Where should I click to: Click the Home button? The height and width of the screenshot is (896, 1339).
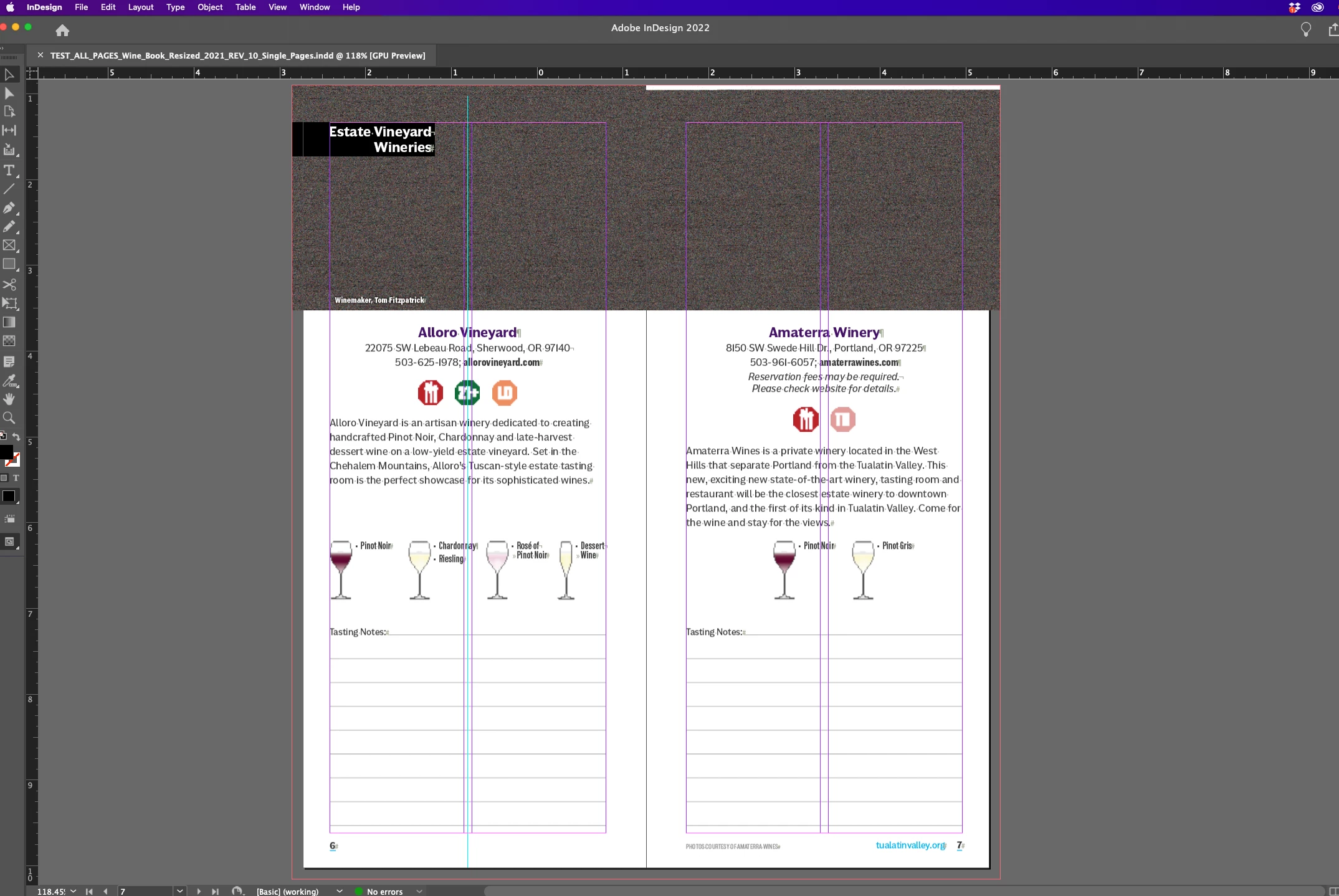pyautogui.click(x=62, y=30)
